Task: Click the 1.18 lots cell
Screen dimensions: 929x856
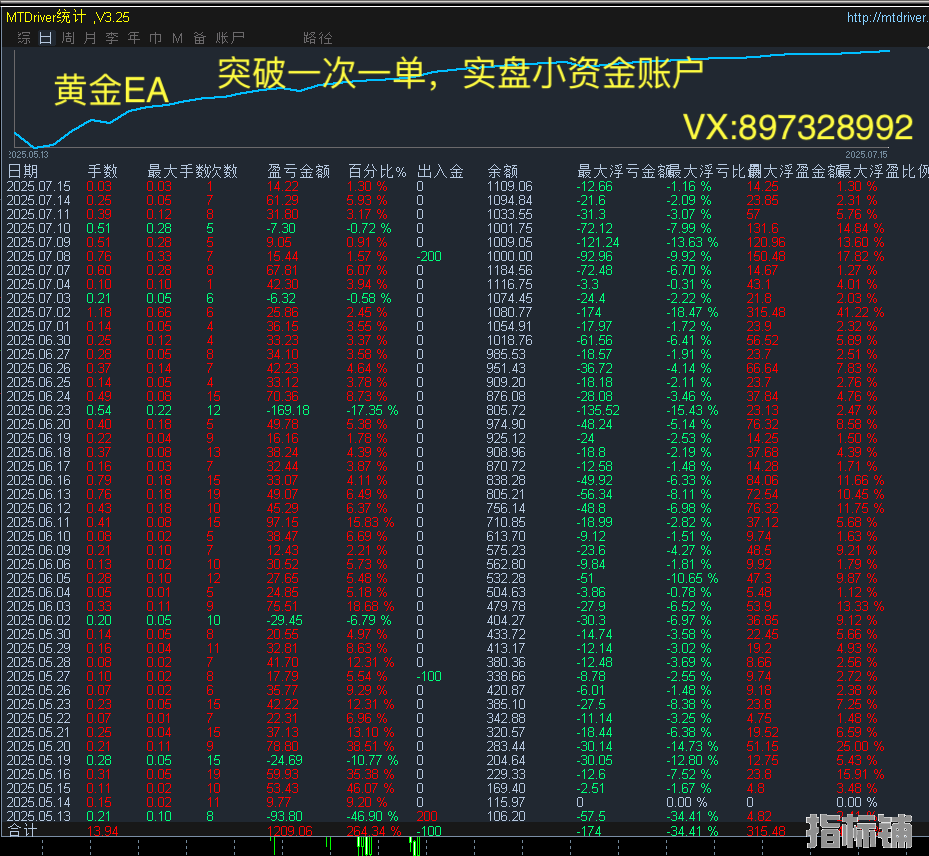Action: (99, 313)
